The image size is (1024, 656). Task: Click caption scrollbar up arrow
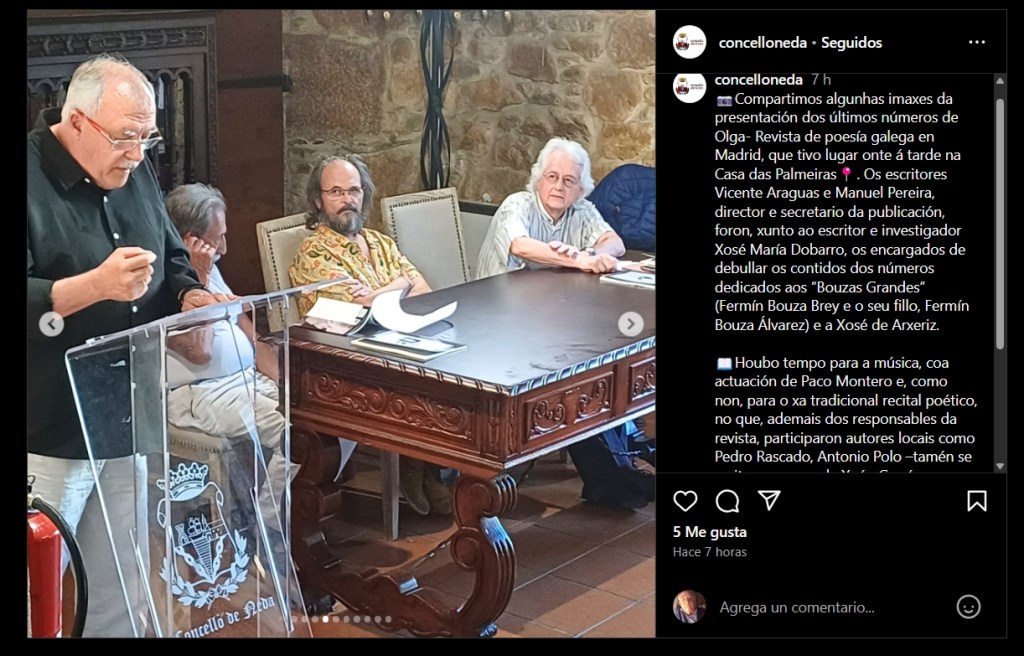coord(999,80)
